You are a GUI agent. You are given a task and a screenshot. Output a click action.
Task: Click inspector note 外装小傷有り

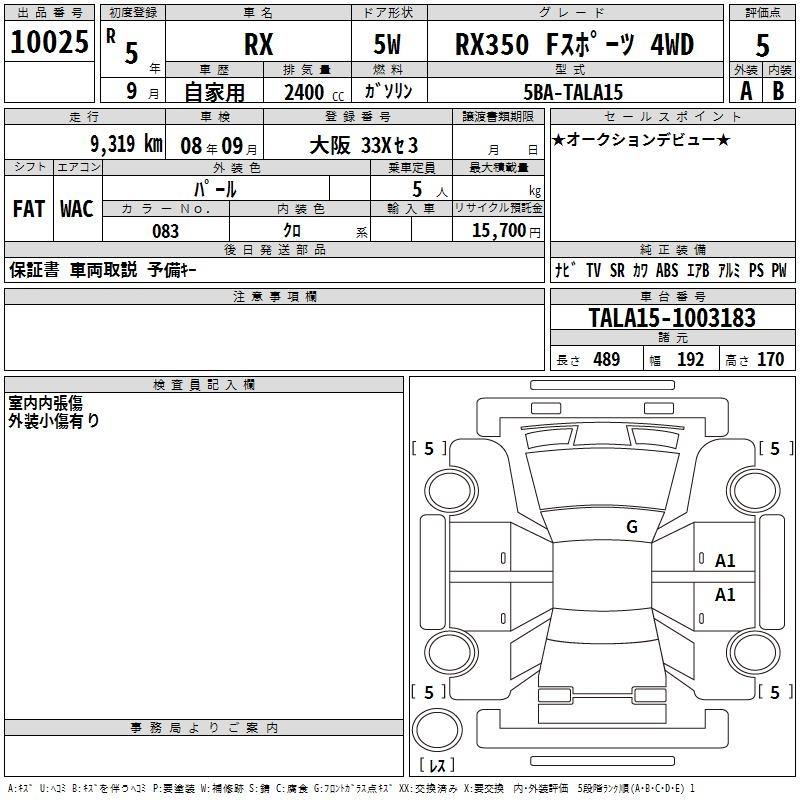click(54, 420)
